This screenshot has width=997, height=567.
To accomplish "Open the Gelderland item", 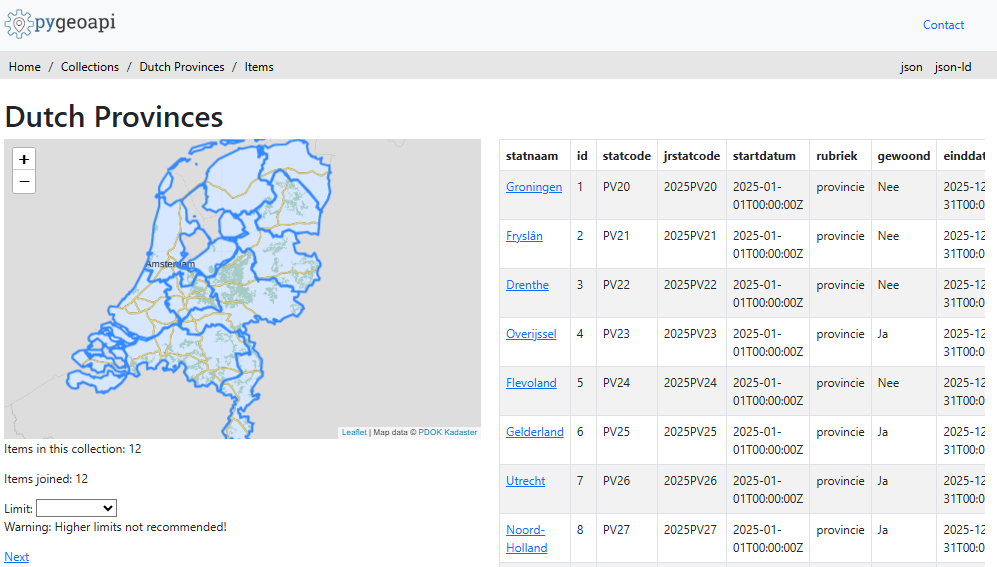I will 534,432.
